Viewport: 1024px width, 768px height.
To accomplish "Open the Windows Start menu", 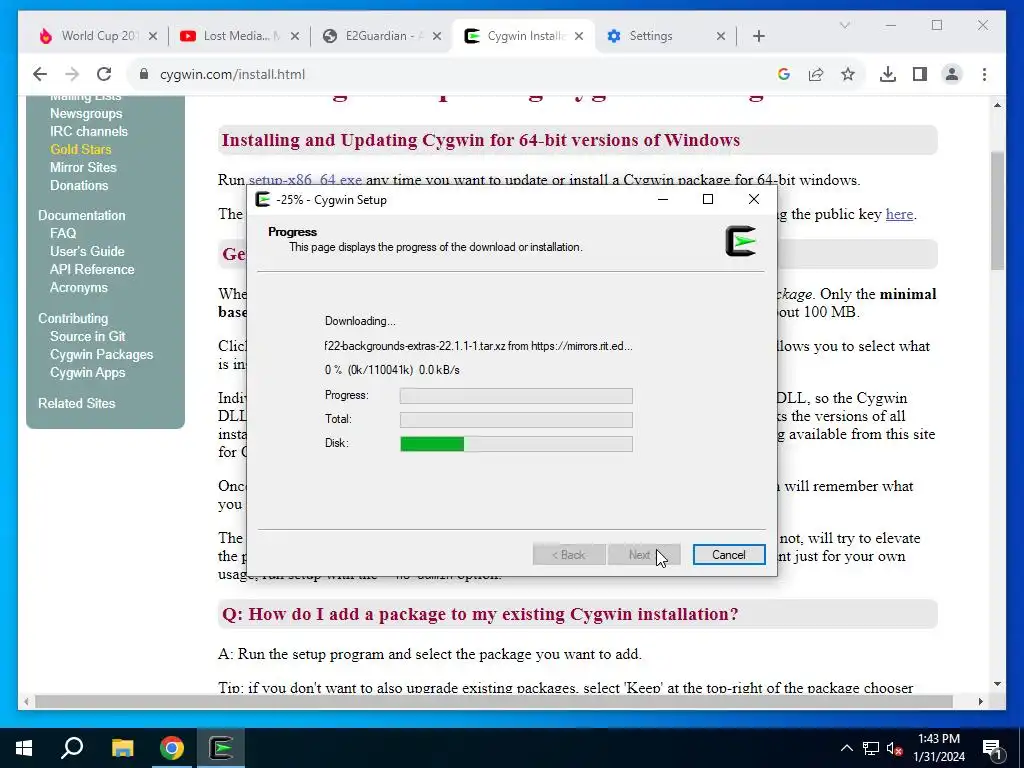I will pos(24,748).
